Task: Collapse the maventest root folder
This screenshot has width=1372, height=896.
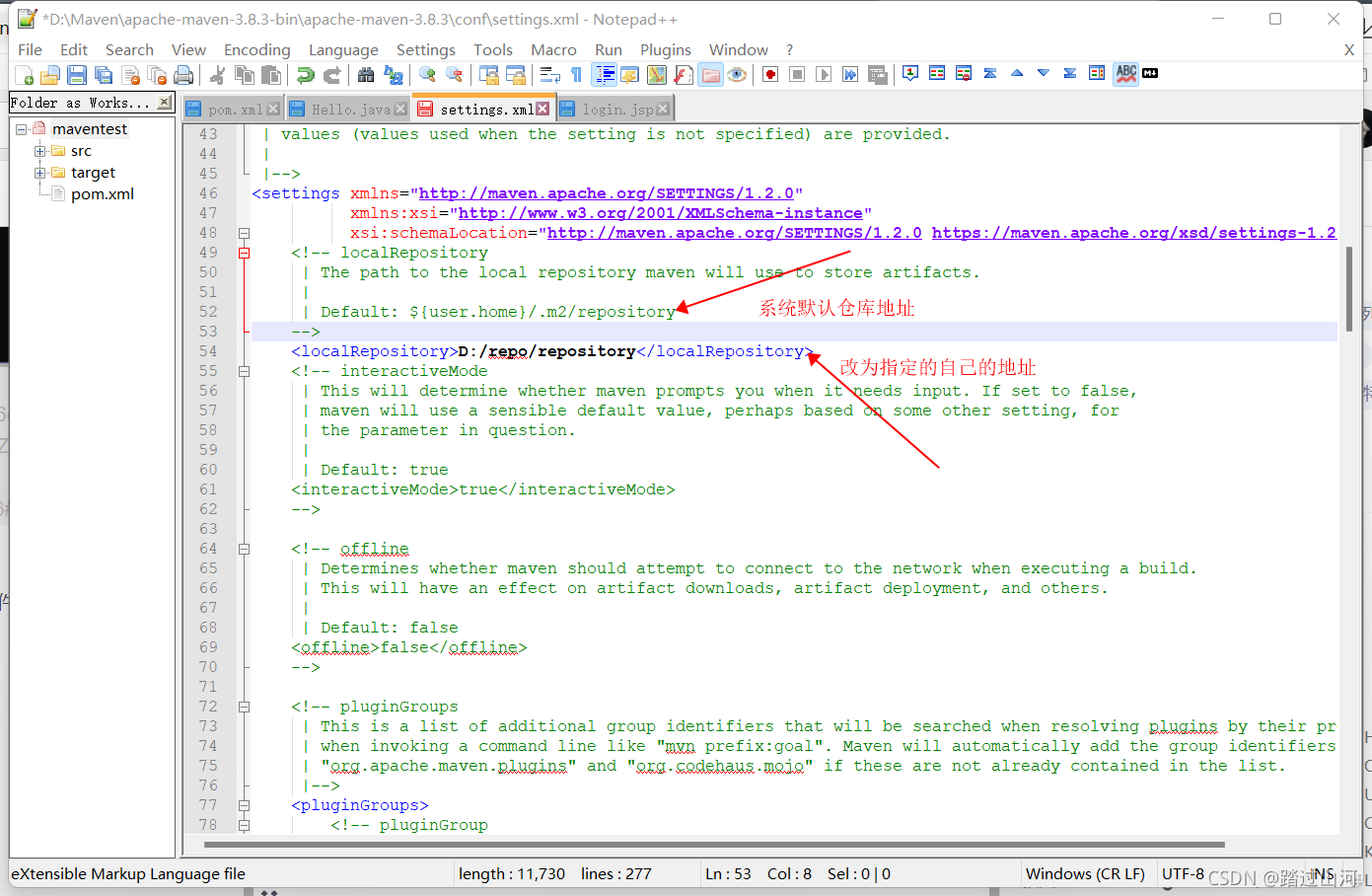Action: coord(21,129)
